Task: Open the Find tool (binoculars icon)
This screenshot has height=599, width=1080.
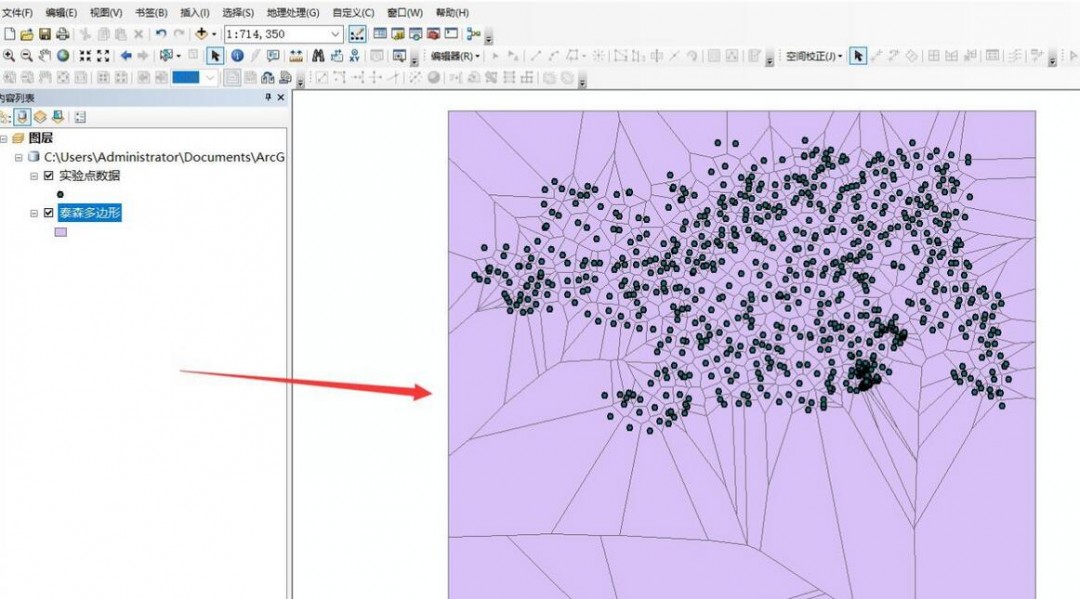Action: point(317,56)
